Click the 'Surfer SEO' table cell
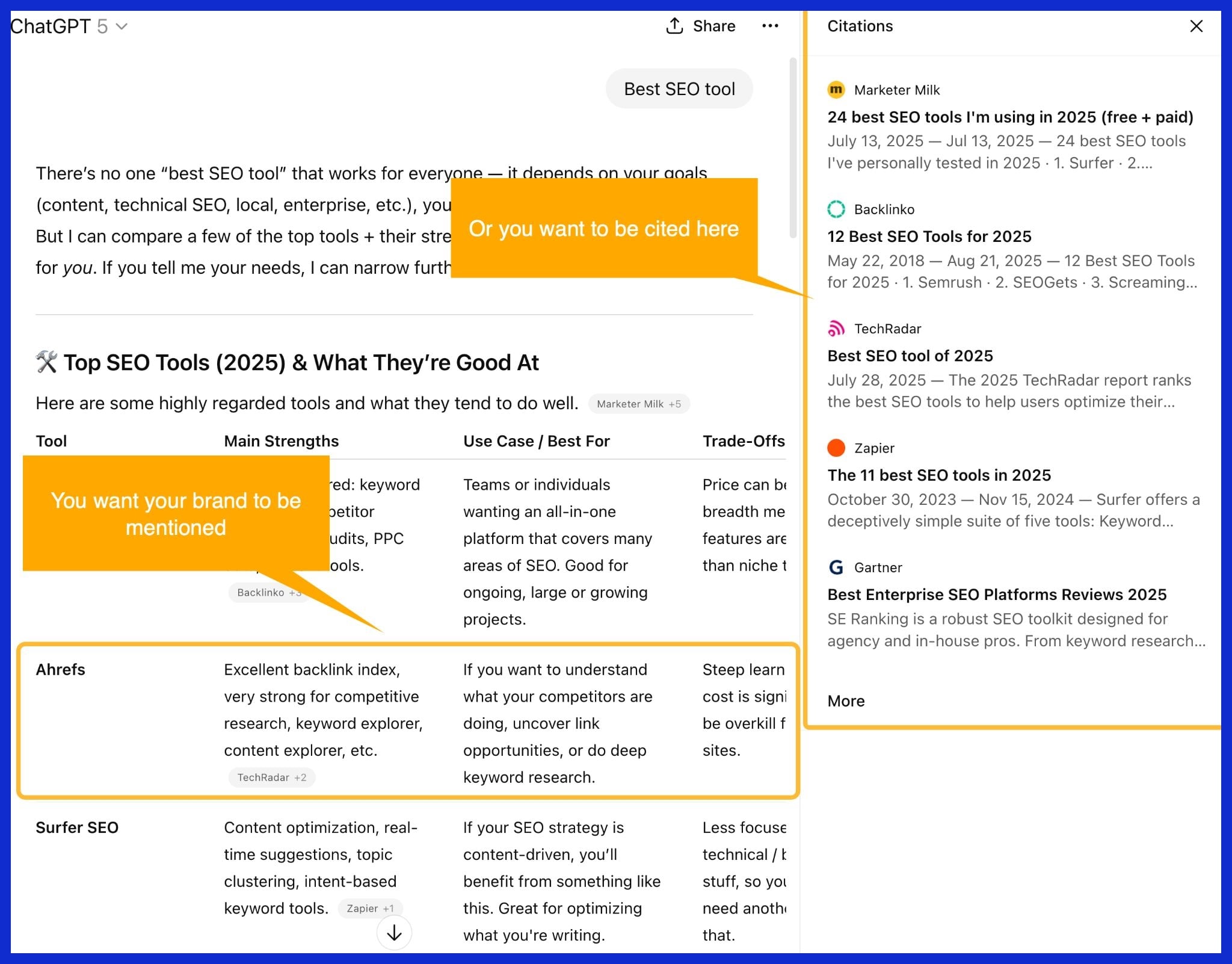1232x964 pixels. (x=77, y=827)
